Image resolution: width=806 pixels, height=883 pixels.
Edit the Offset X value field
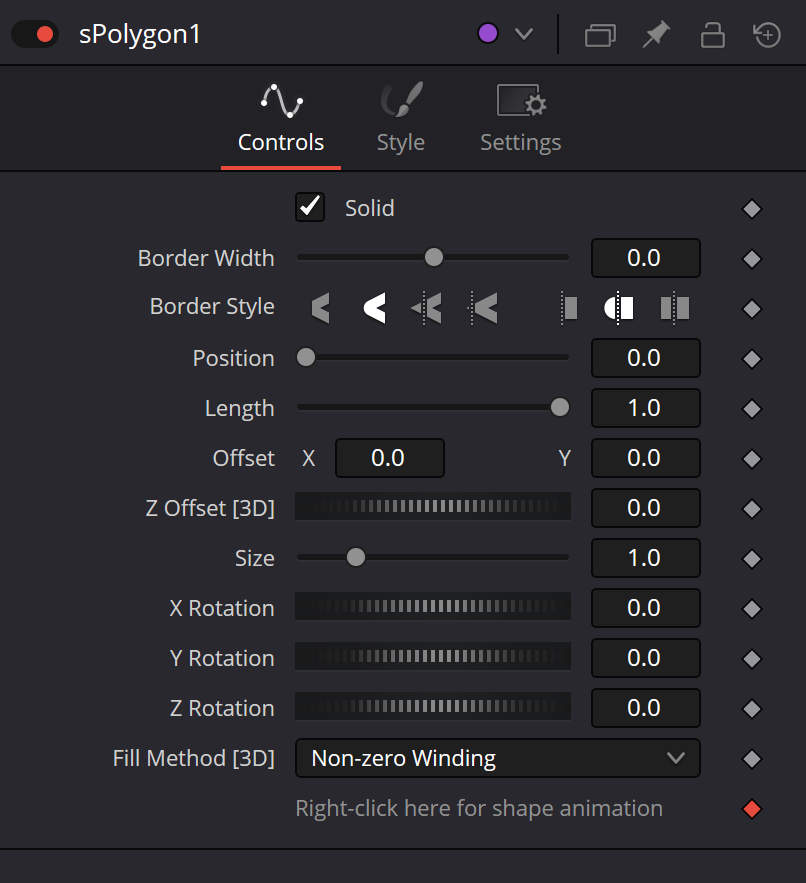tap(390, 458)
